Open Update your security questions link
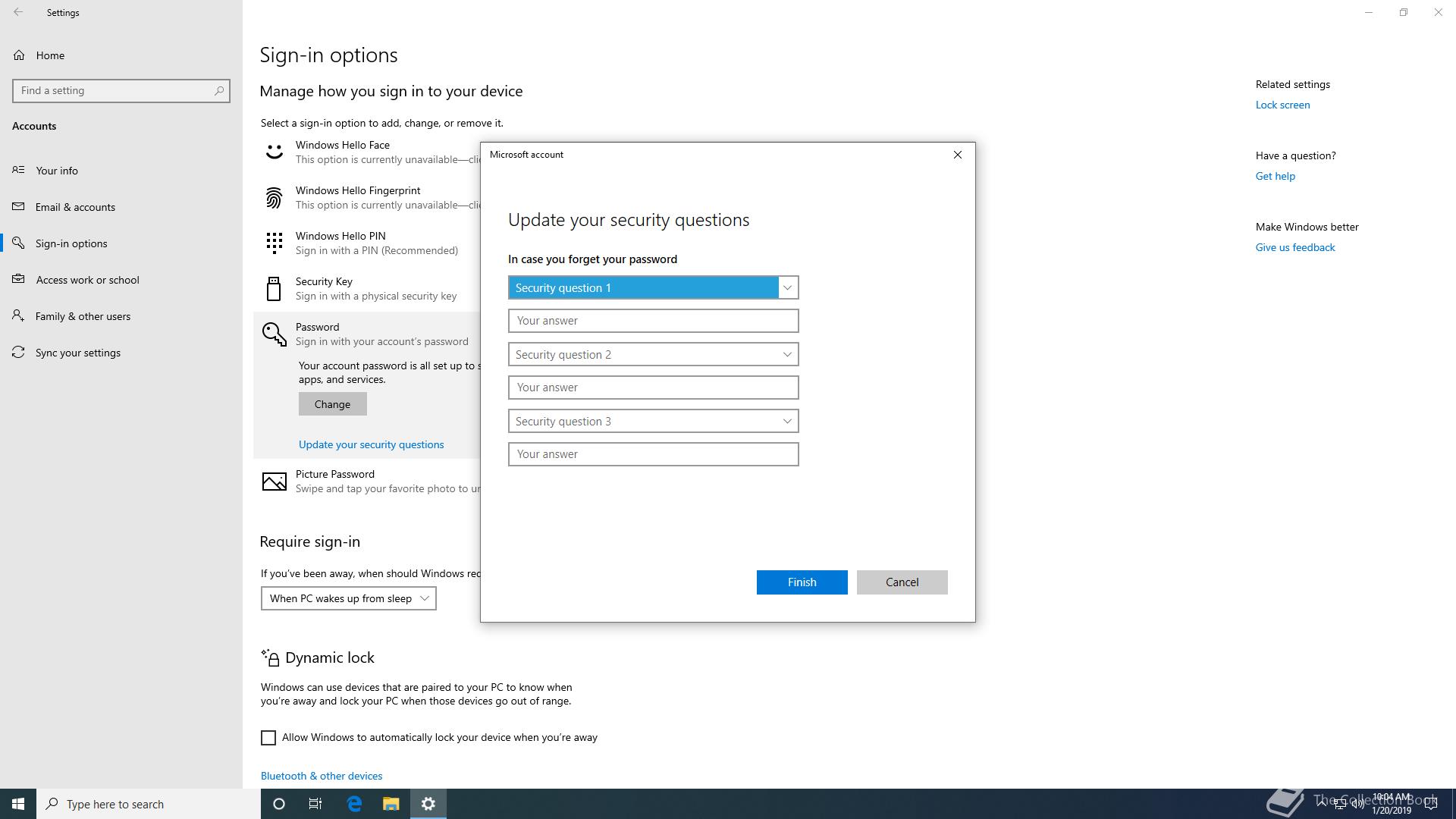The image size is (1456, 819). 371,444
